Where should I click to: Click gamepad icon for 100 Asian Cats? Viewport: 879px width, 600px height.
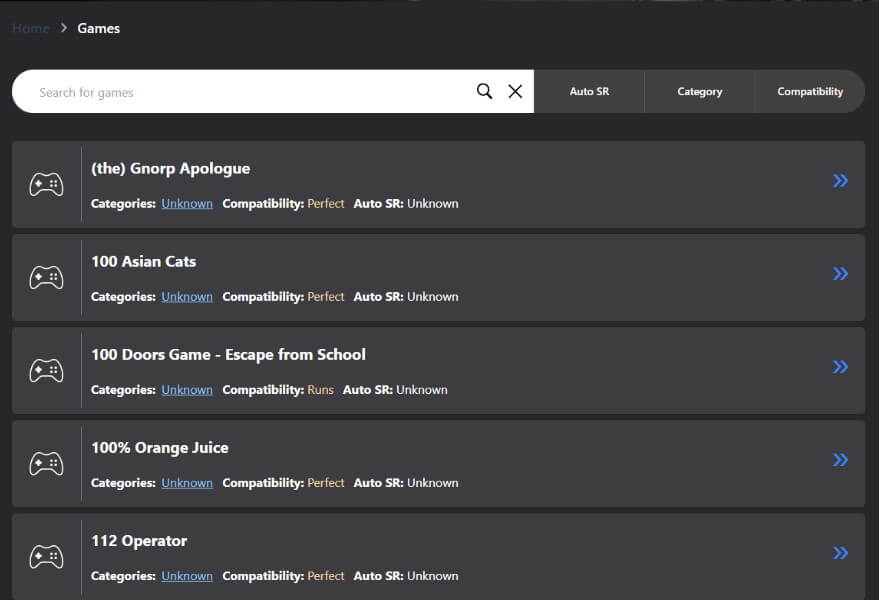(x=47, y=278)
